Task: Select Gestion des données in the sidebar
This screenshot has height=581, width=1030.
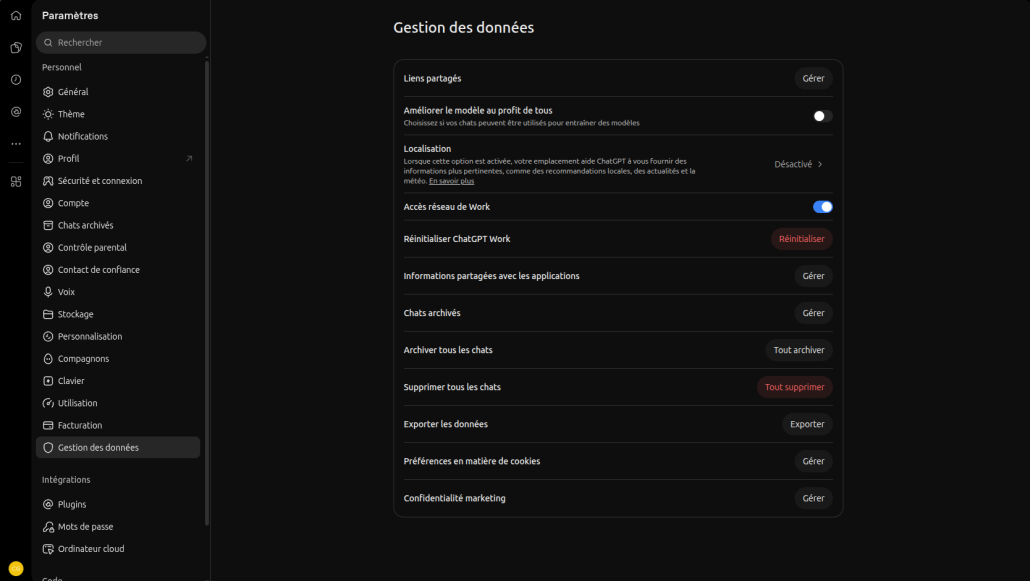Action: point(118,448)
